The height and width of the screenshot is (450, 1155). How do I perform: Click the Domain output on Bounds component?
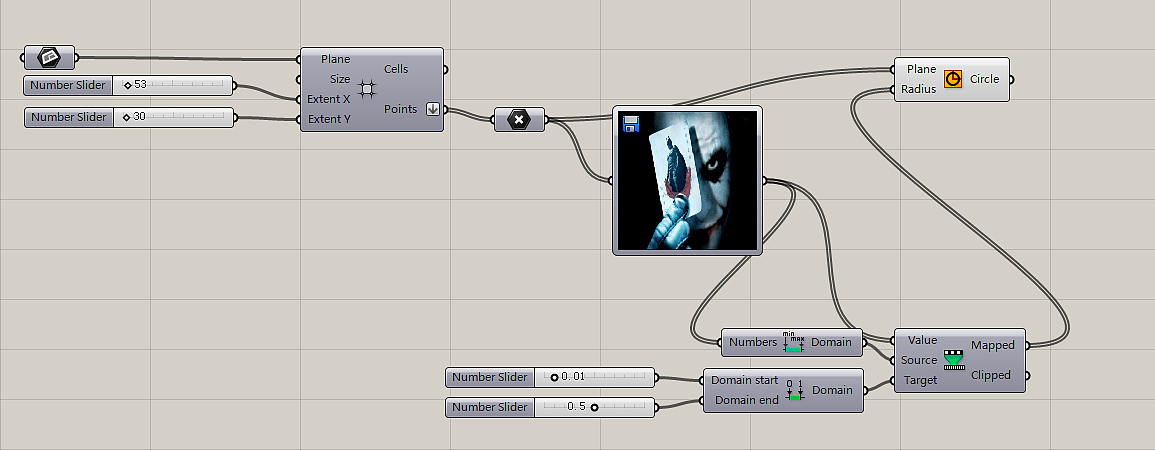pyautogui.click(x=832, y=342)
